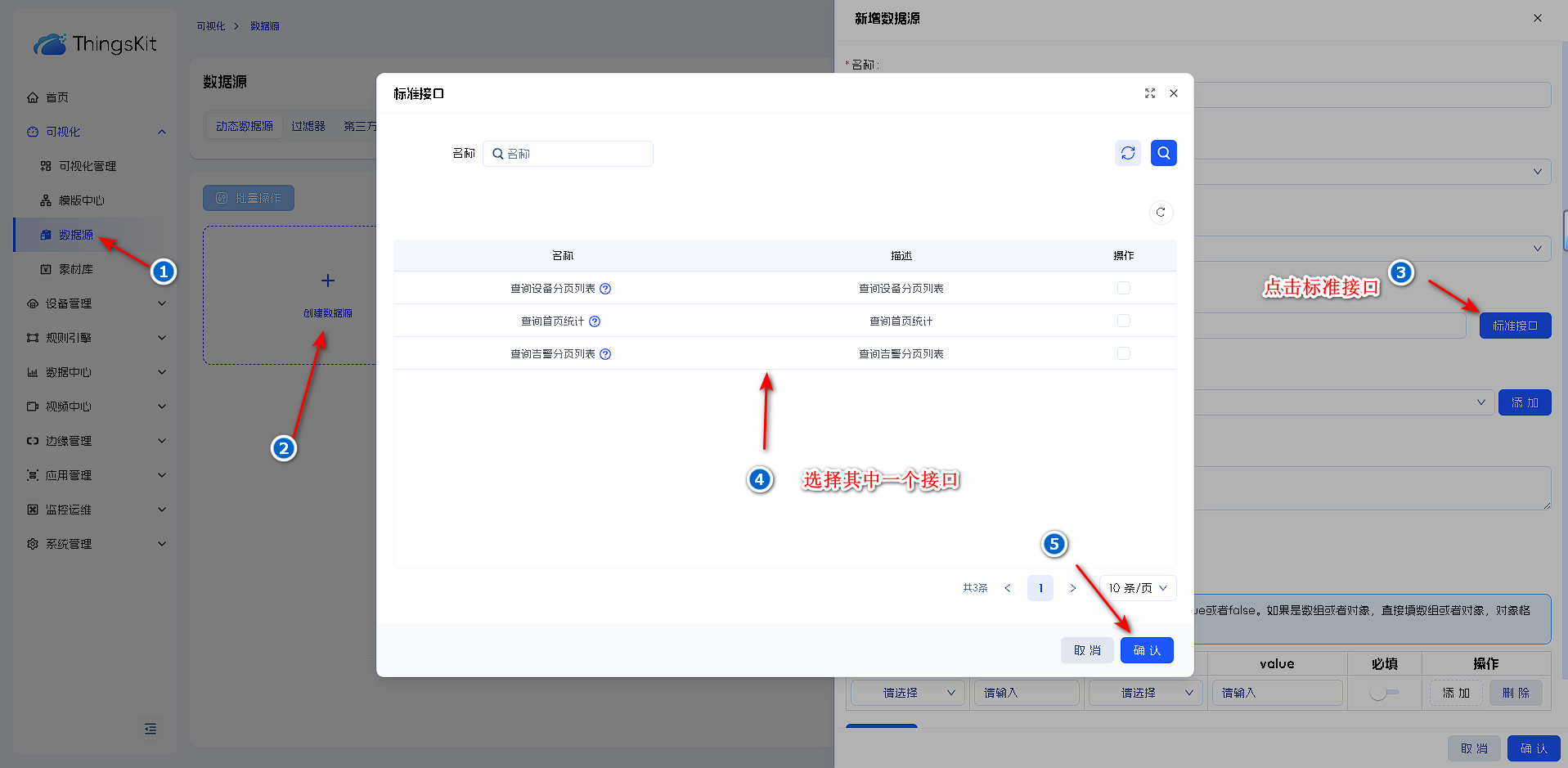Click the reset icon beside search button

point(1128,153)
